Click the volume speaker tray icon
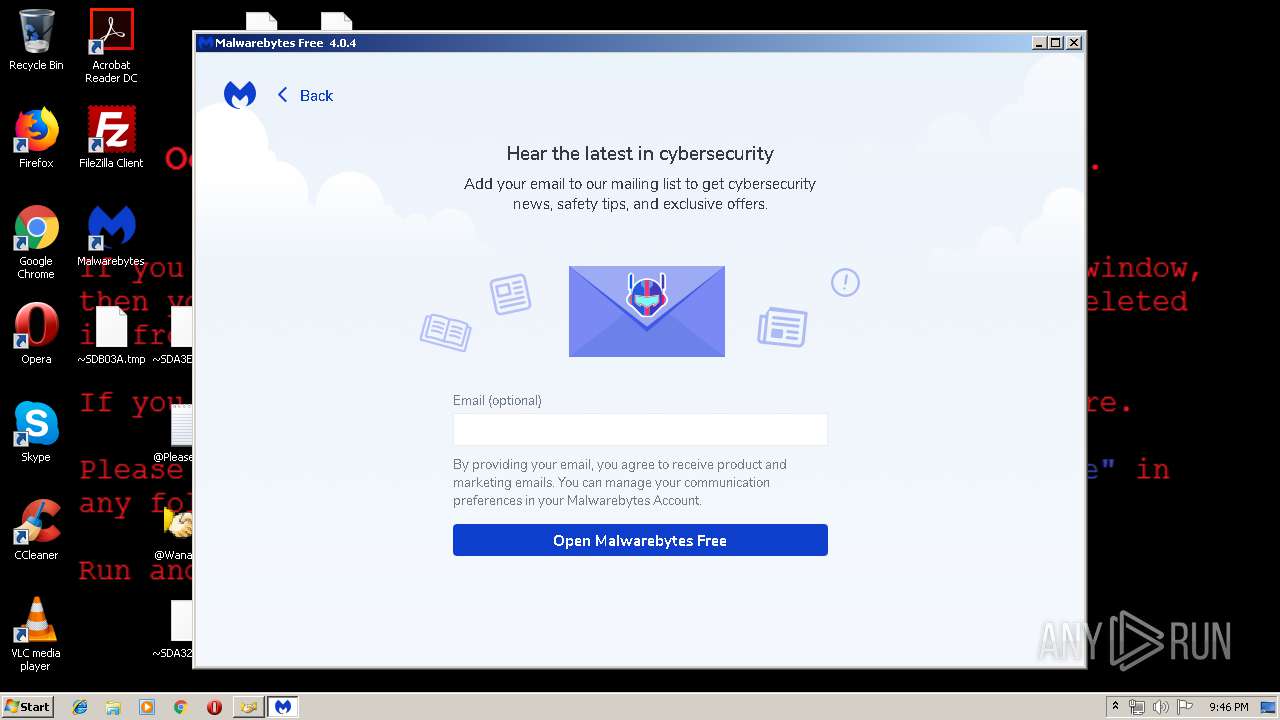Screen dimensions: 1280x720 [1161, 707]
